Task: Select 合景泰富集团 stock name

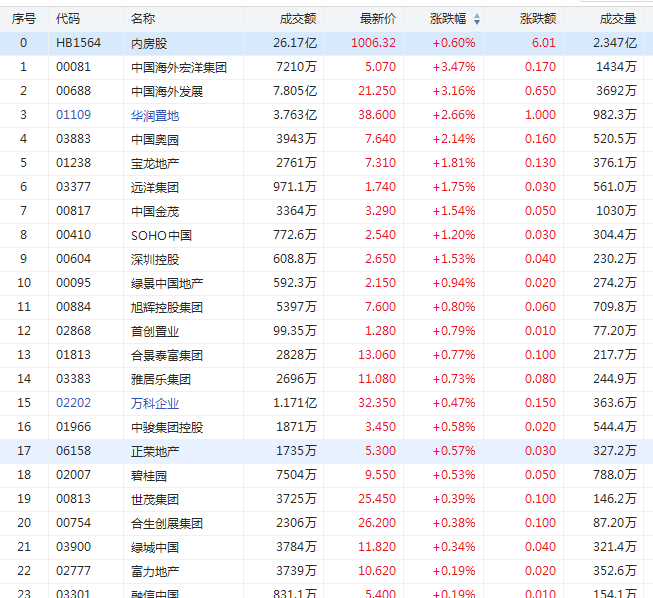Action: (x=167, y=355)
